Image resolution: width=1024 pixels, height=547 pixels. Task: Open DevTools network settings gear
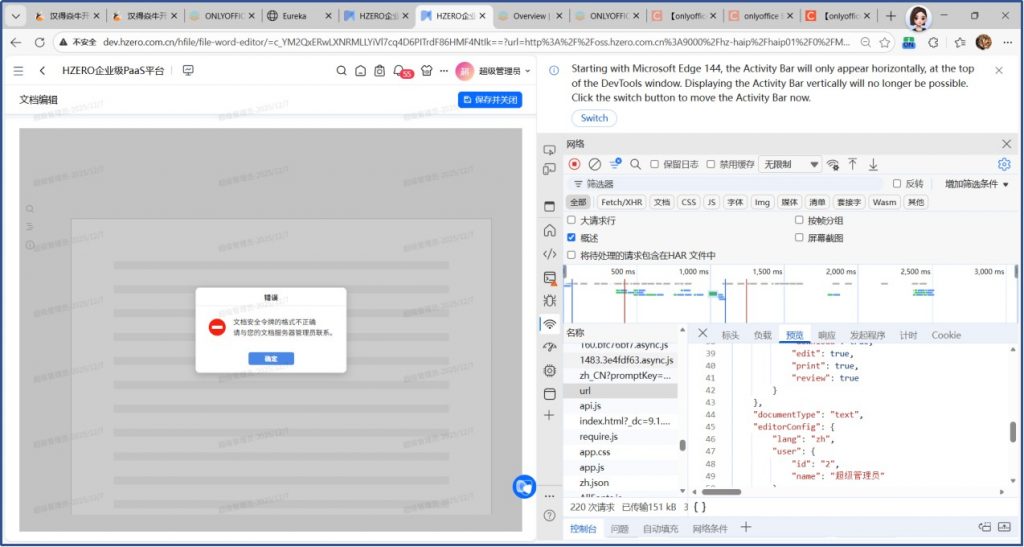1003,164
